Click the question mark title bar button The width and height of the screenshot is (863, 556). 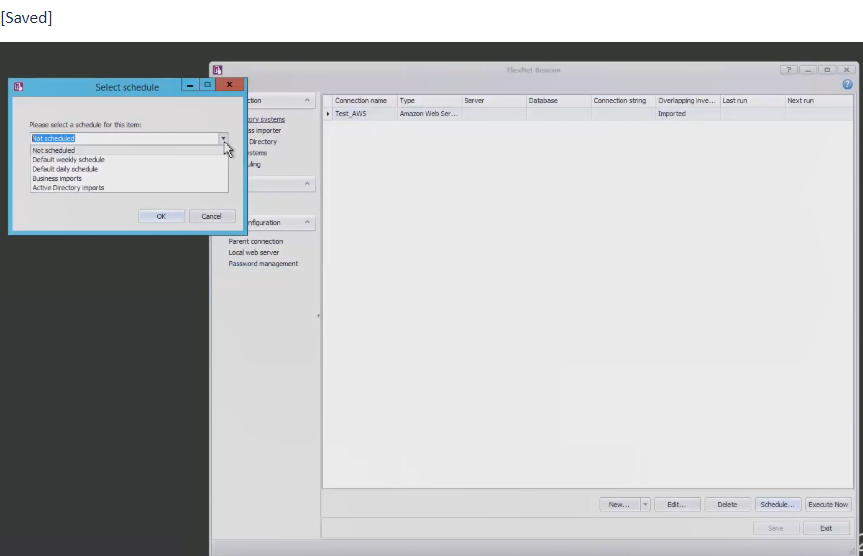(789, 70)
